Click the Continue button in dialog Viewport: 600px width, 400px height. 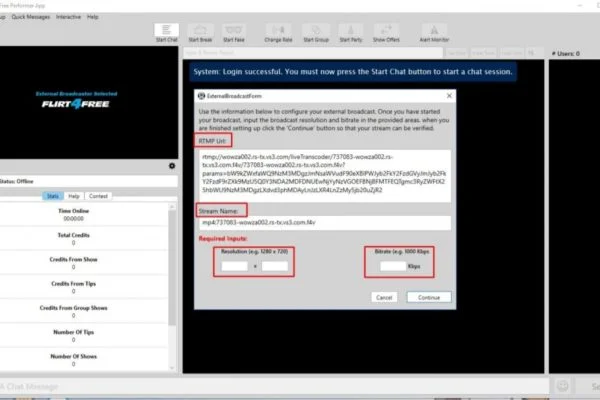pos(429,297)
